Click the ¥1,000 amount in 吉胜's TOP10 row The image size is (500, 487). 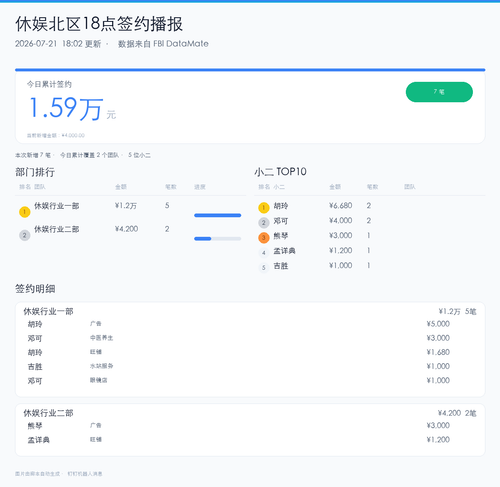[340, 265]
